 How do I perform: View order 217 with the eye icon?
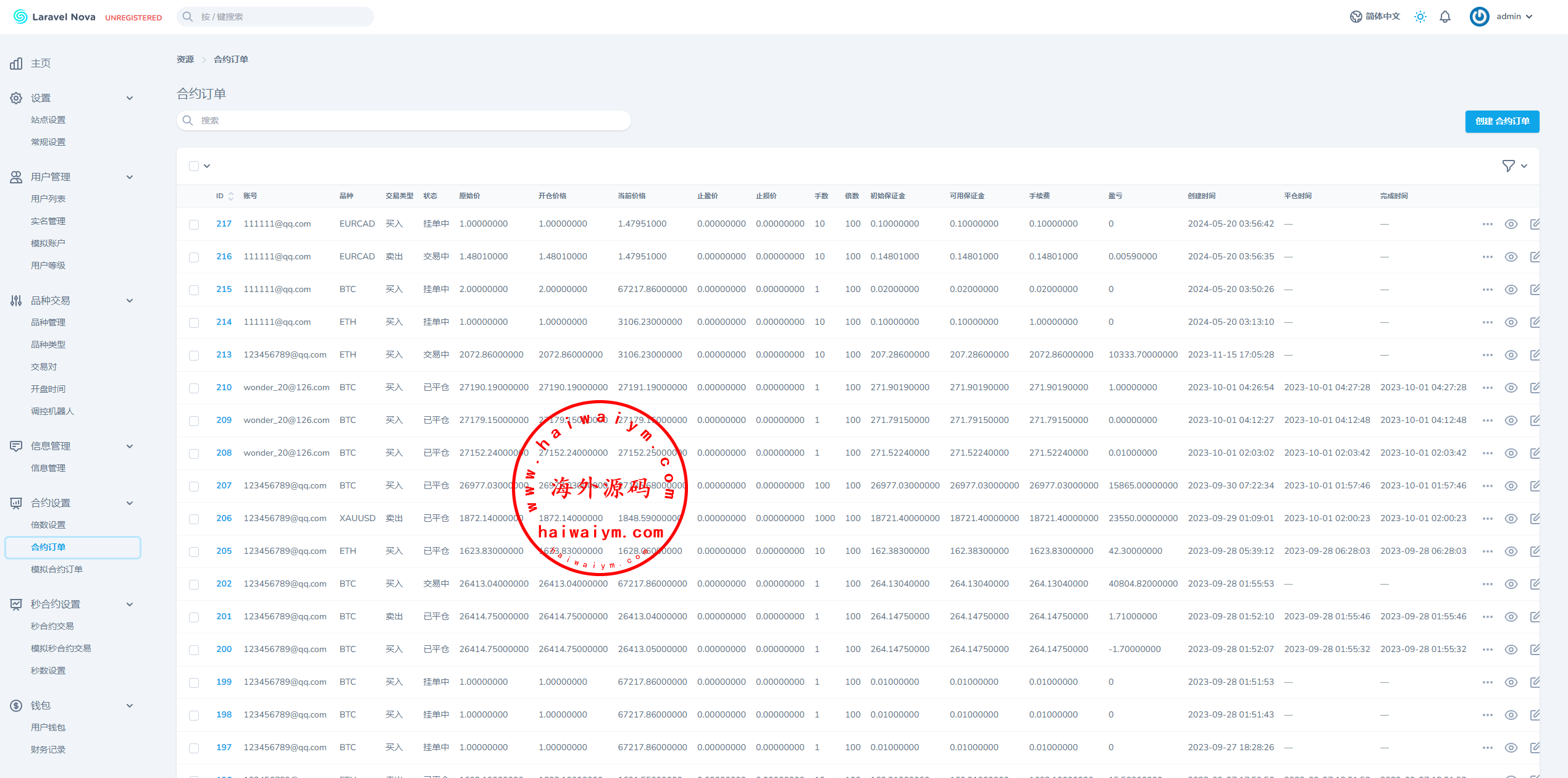pyautogui.click(x=1511, y=224)
